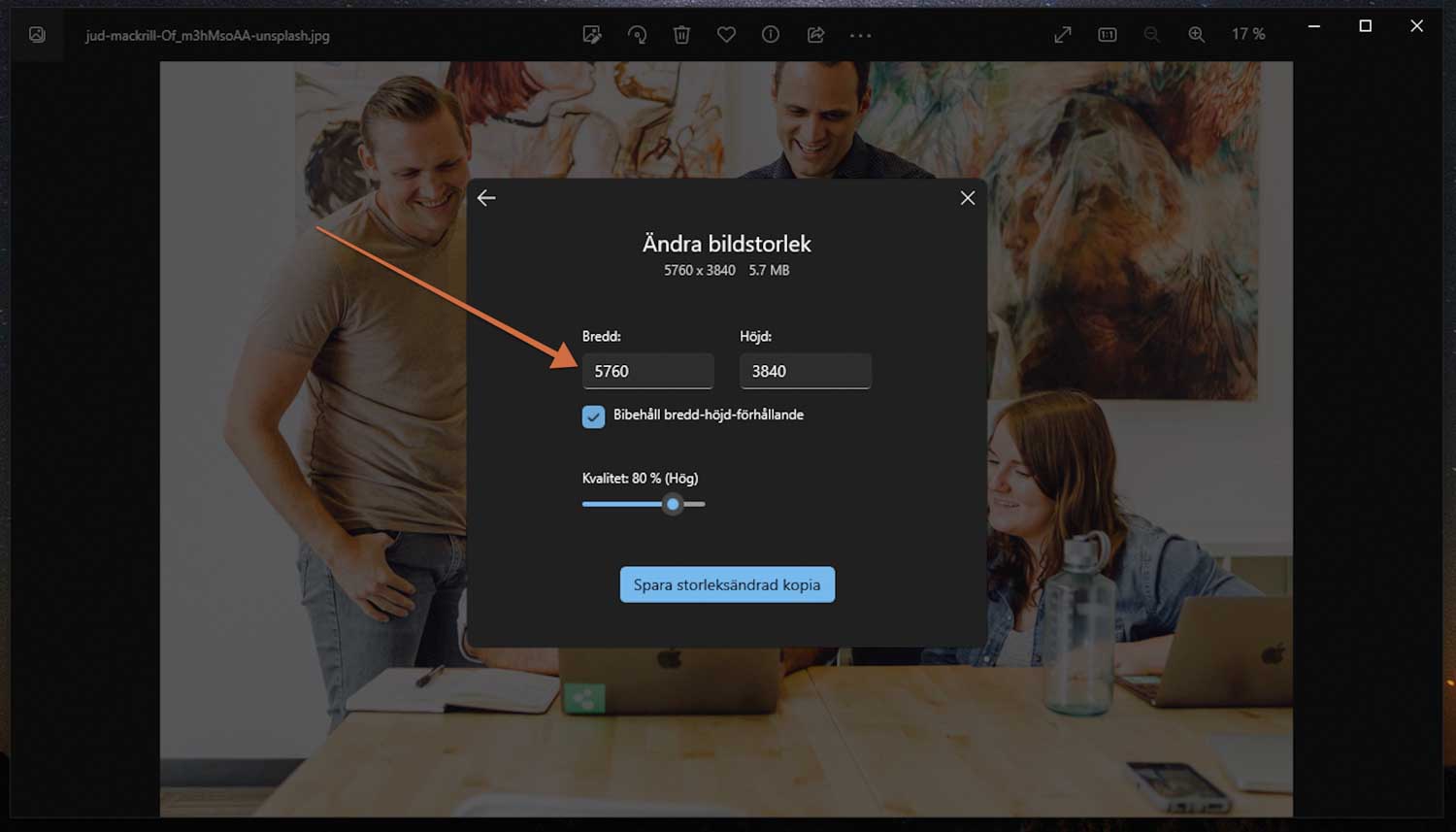Click the Bredd width field showing 5760
This screenshot has width=1456, height=832.
pos(647,371)
